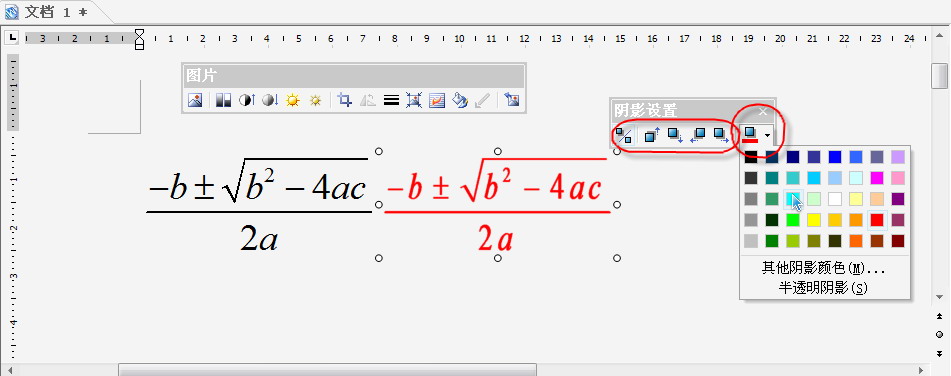951x376 pixels.
Task: Close the 阴影设置 toolbar
Action: 763,112
